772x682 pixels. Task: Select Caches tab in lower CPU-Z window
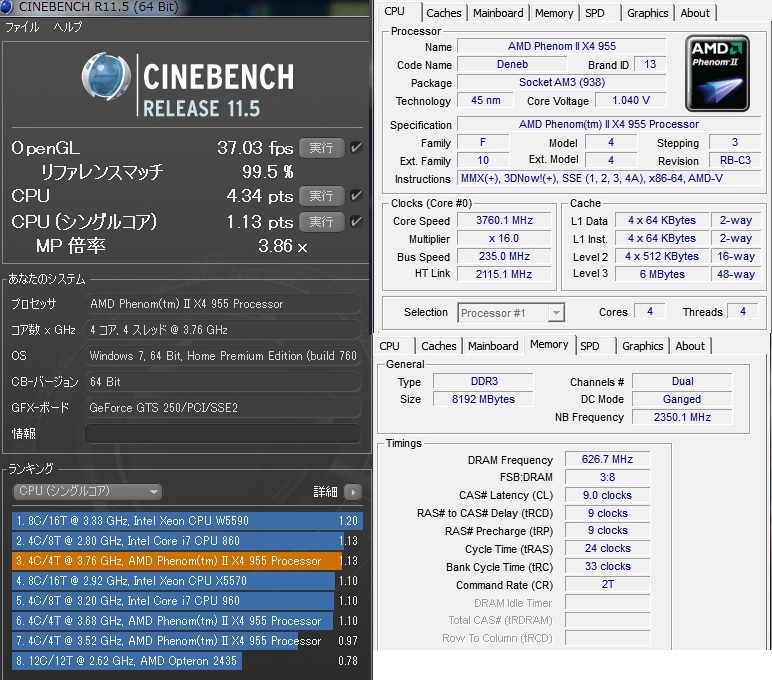(439, 346)
